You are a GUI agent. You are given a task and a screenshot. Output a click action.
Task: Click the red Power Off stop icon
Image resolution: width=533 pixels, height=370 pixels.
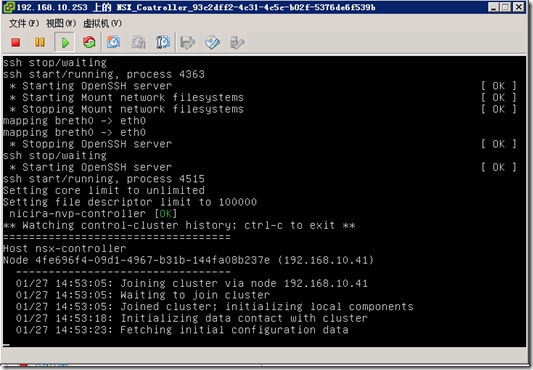coord(16,43)
